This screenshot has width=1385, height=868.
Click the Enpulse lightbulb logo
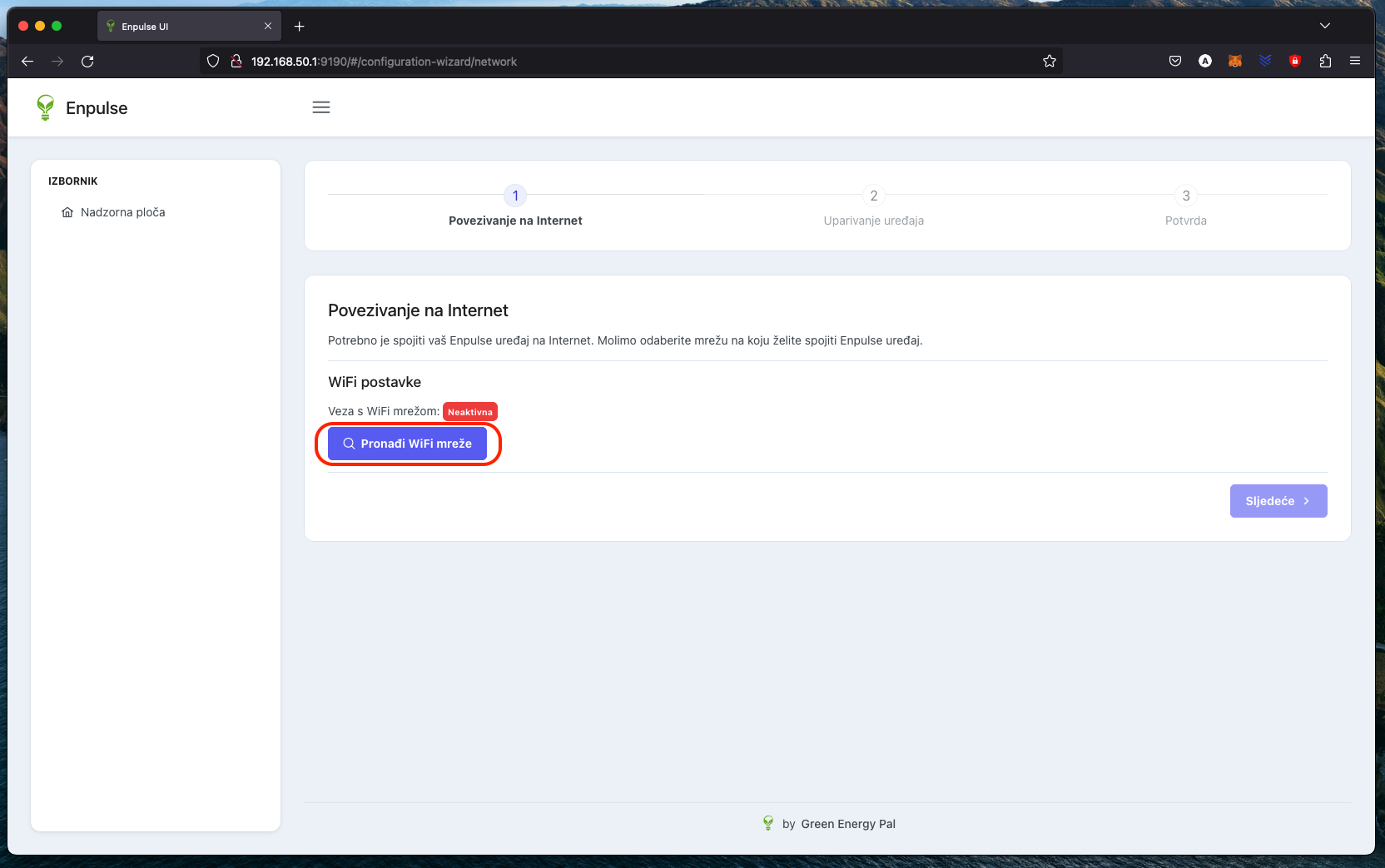45,107
